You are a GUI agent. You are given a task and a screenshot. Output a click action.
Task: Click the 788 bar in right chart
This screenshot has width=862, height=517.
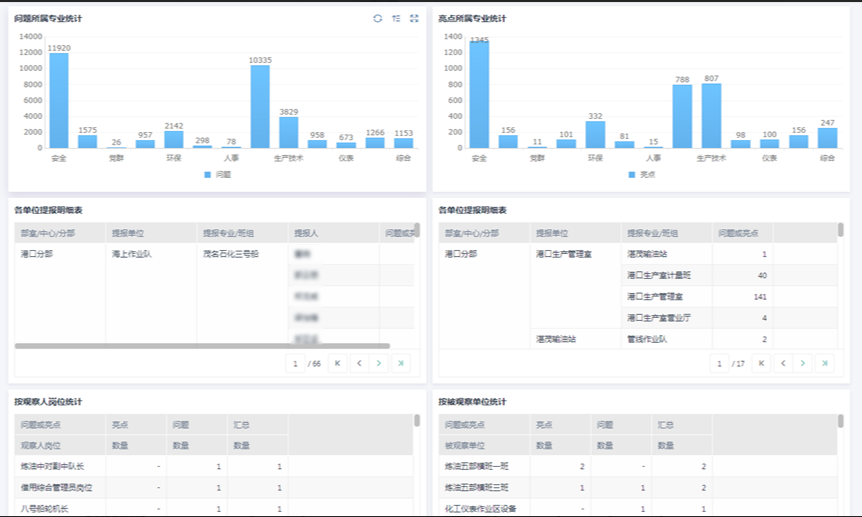pyautogui.click(x=682, y=117)
